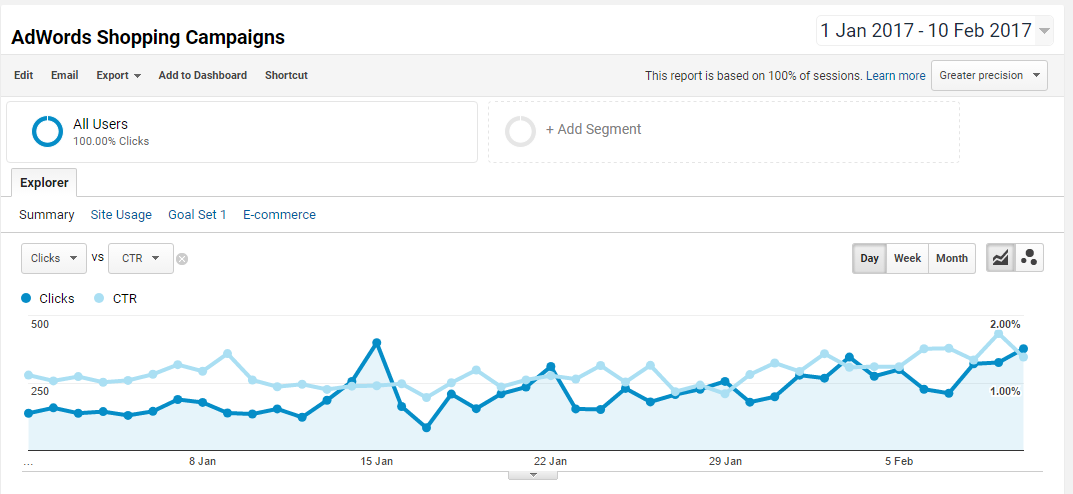Open the Learn more link

tap(896, 76)
